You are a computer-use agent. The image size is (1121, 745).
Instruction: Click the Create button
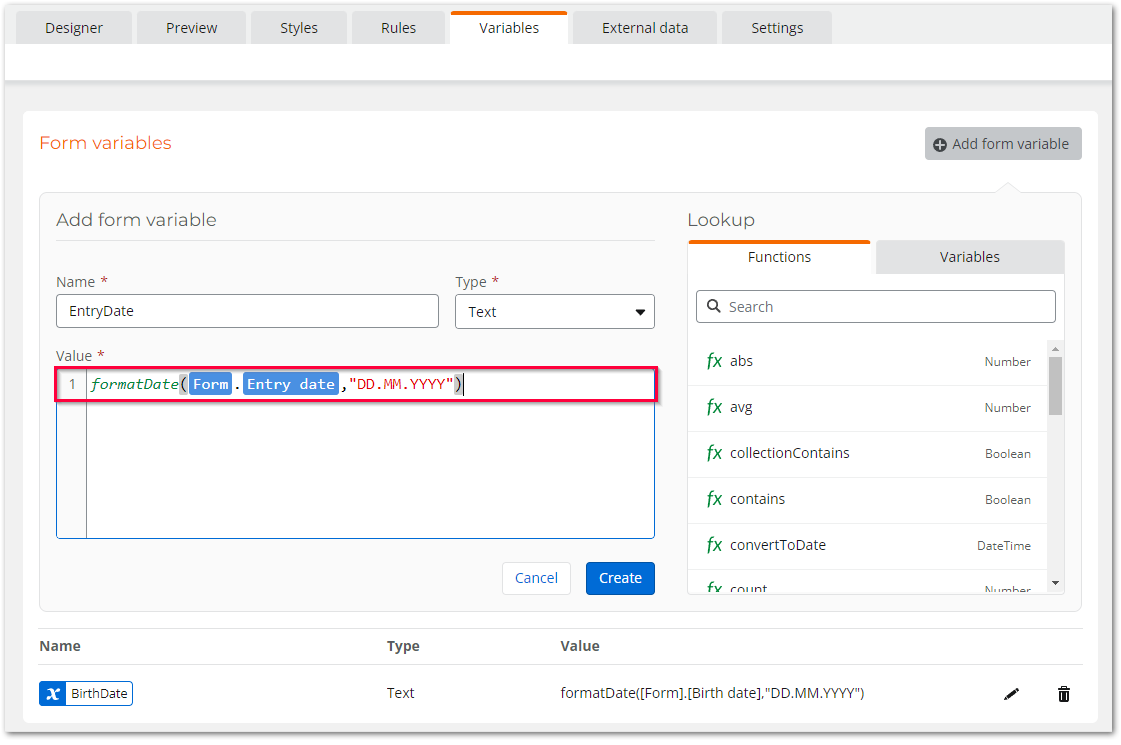coord(620,578)
